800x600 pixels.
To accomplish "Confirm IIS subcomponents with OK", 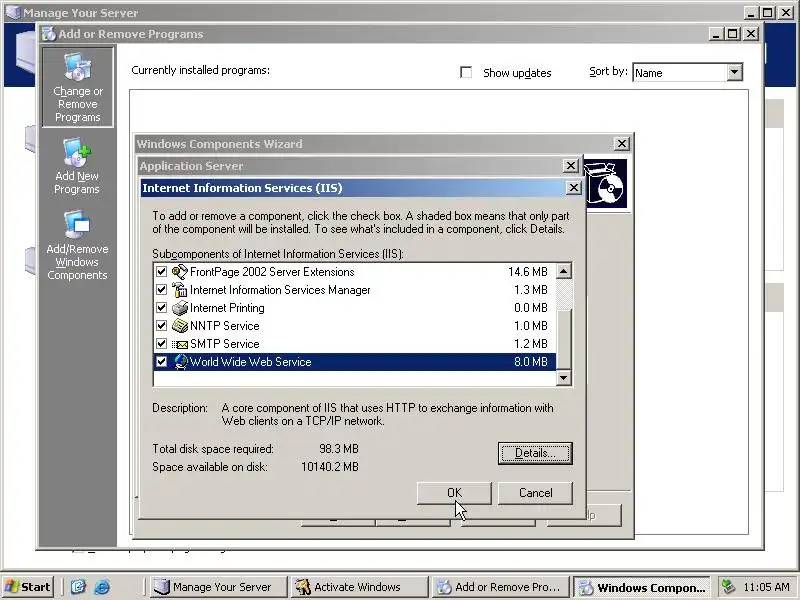I will (x=454, y=493).
